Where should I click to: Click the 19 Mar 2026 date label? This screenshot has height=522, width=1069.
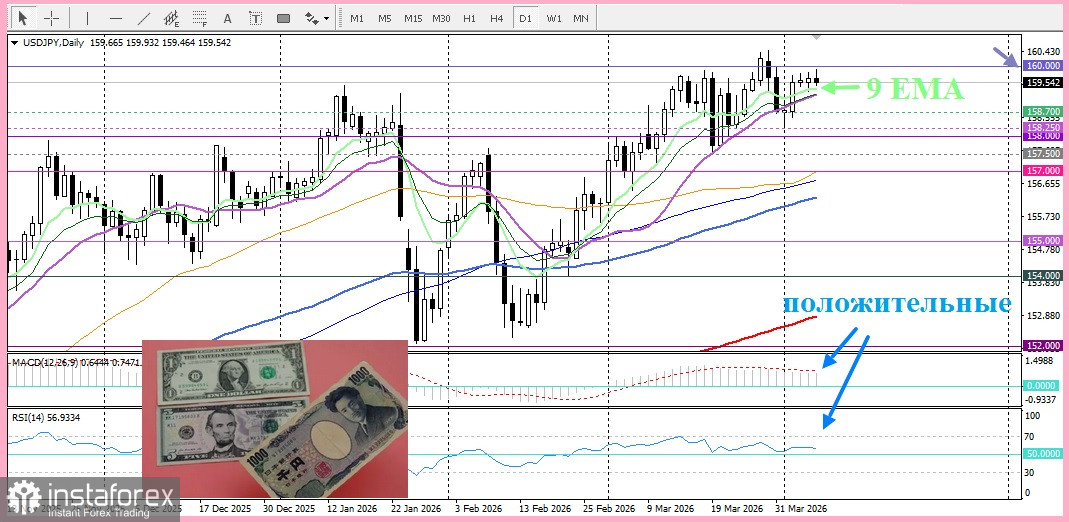pos(738,509)
